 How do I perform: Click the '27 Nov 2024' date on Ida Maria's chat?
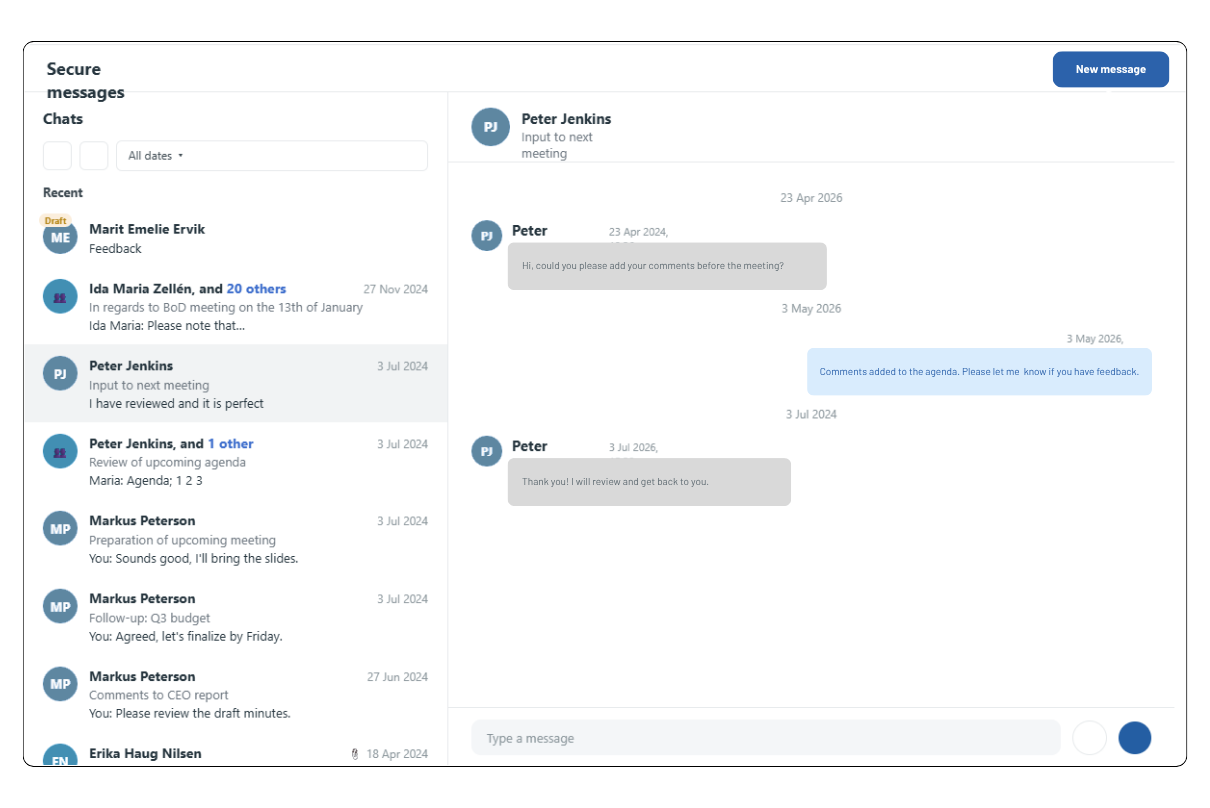point(395,289)
